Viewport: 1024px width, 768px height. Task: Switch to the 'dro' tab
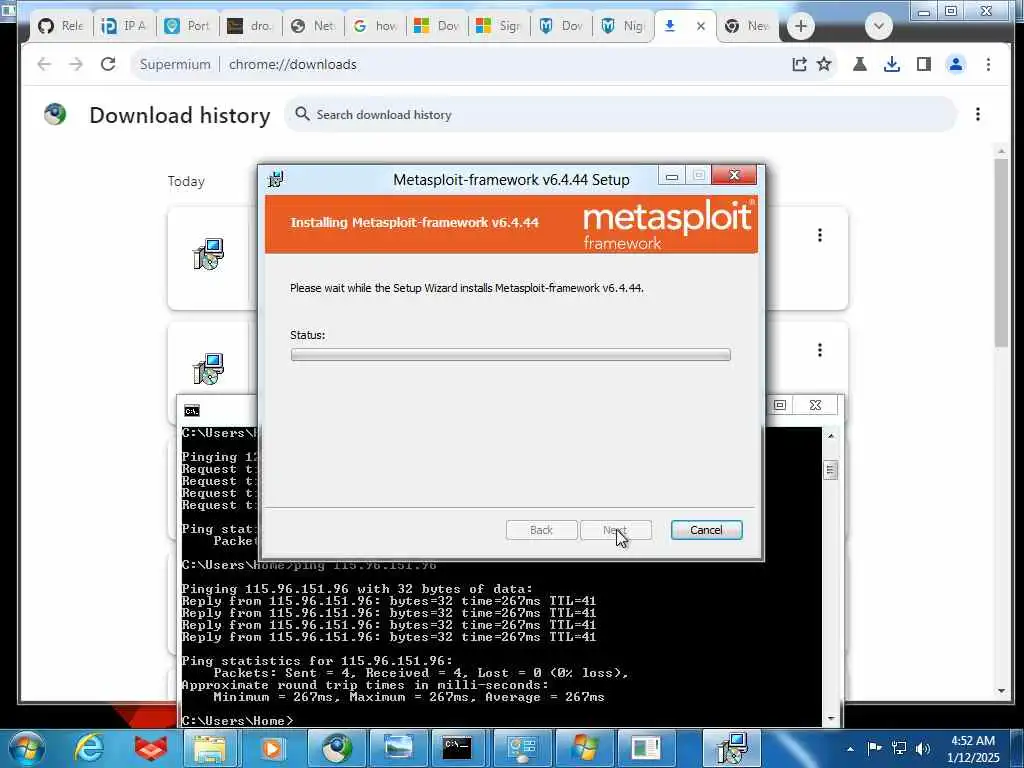pyautogui.click(x=250, y=26)
